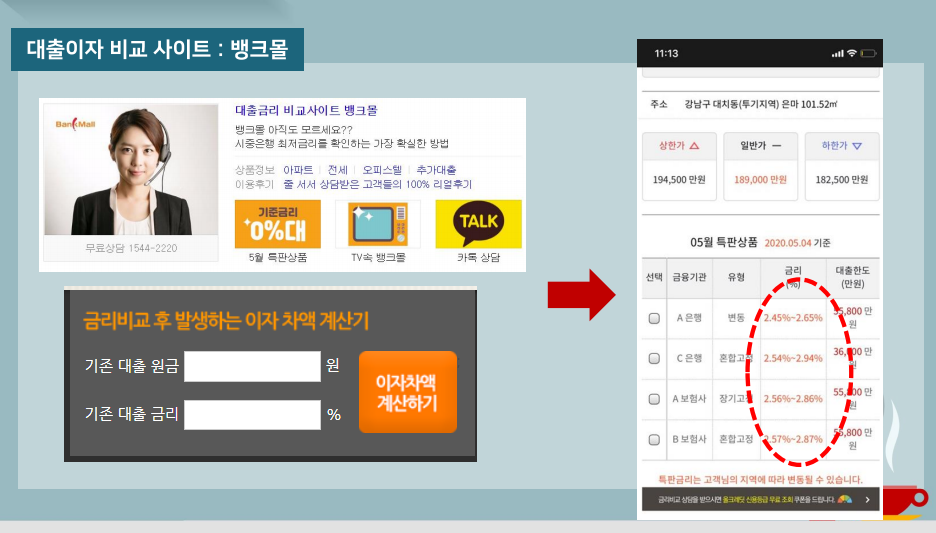Screen dimensions: 936x533
Task: Click the 올크레딧 신용등급 무료 조회 banner text
Action: [x=757, y=500]
